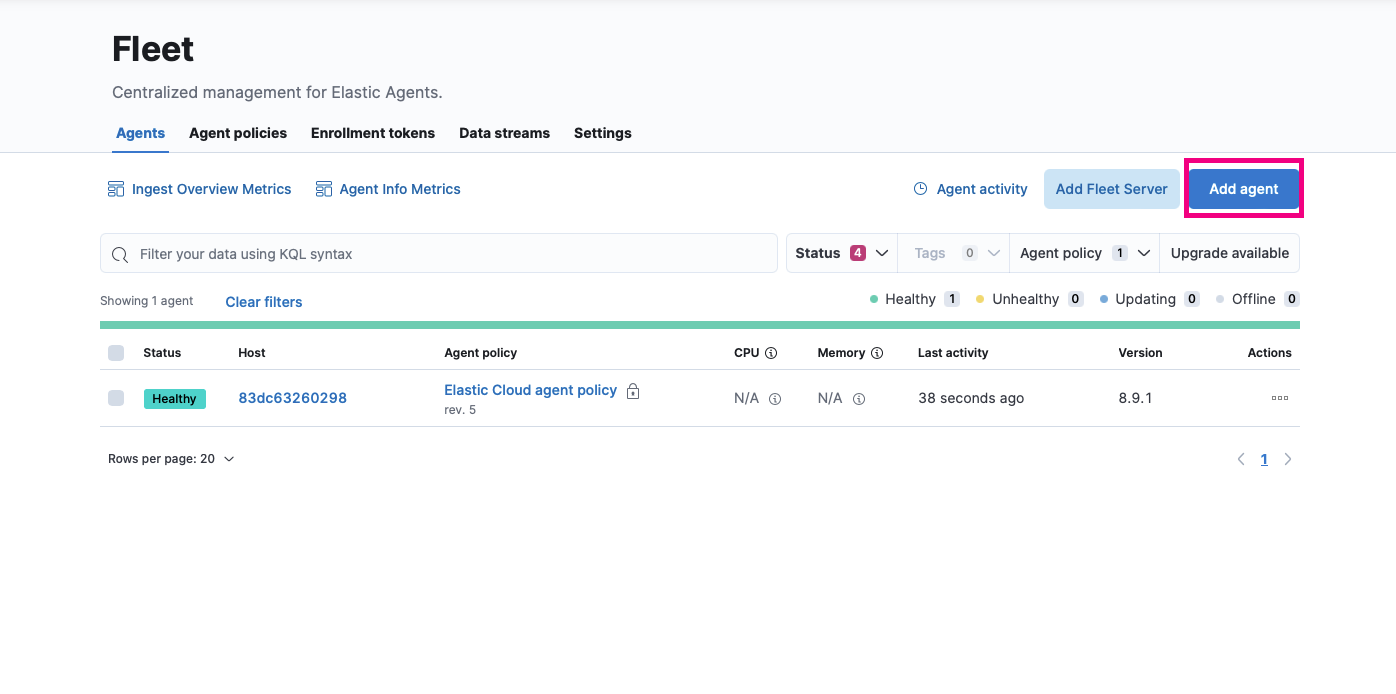Click the Clear filters link
1396x694 pixels.
pyautogui.click(x=264, y=302)
